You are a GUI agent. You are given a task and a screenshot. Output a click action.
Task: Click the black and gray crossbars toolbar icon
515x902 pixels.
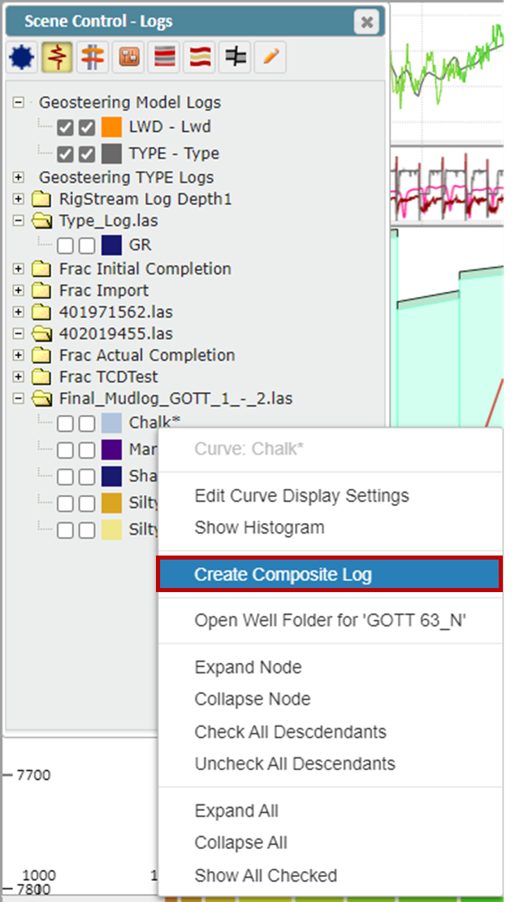(x=235, y=57)
